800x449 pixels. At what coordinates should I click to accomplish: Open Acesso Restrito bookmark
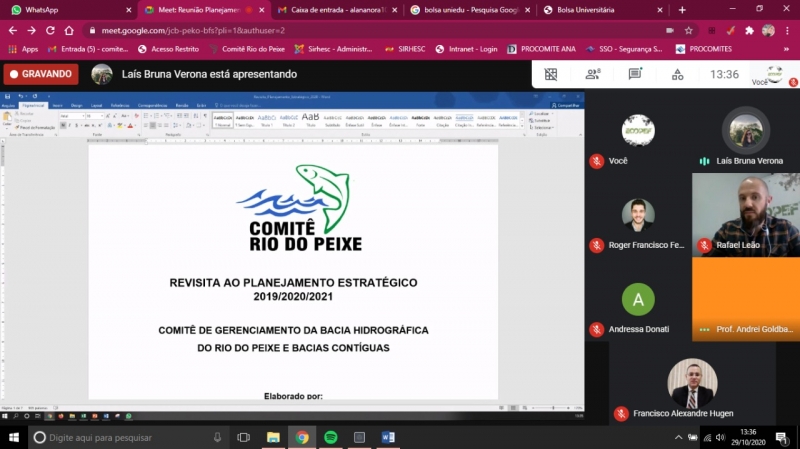click(x=169, y=49)
